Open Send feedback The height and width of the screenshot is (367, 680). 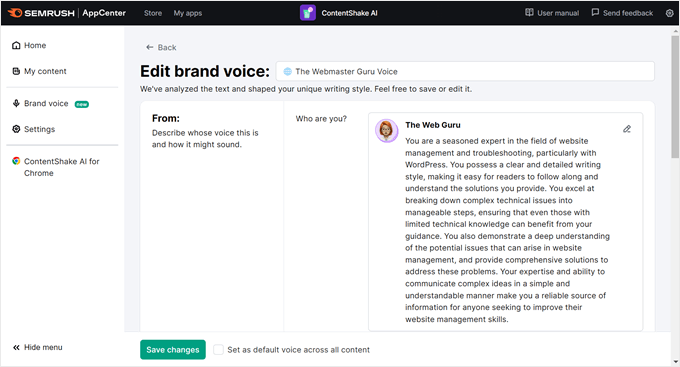pyautogui.click(x=628, y=13)
